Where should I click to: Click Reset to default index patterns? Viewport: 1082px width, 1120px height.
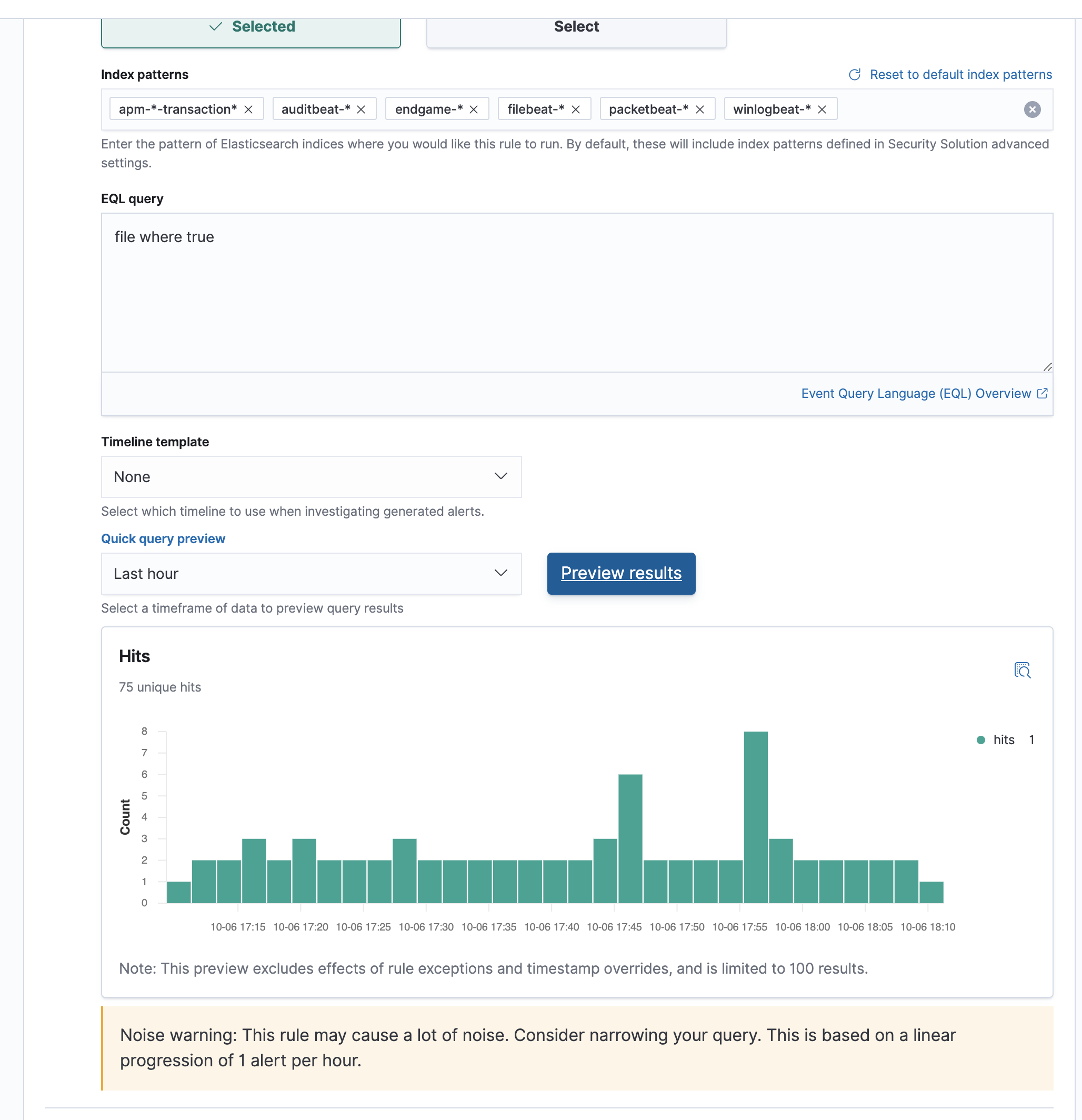tap(960, 75)
